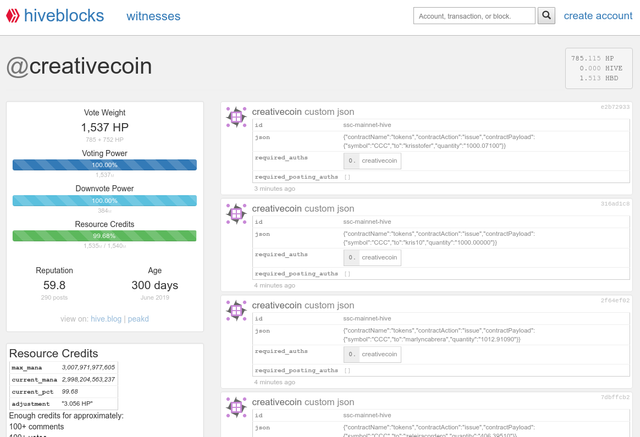This screenshot has height=437, width=640.
Task: Open the create account link
Action: tap(597, 16)
